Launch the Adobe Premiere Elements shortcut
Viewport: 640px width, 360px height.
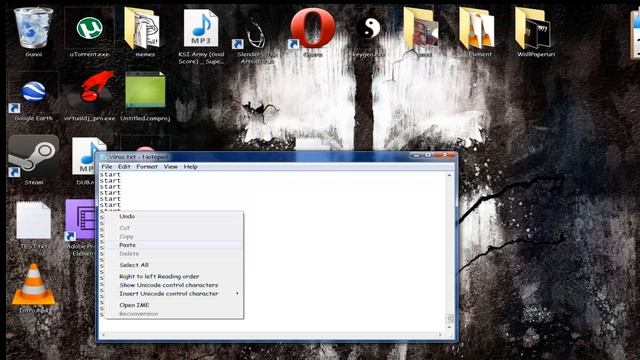[x=80, y=220]
